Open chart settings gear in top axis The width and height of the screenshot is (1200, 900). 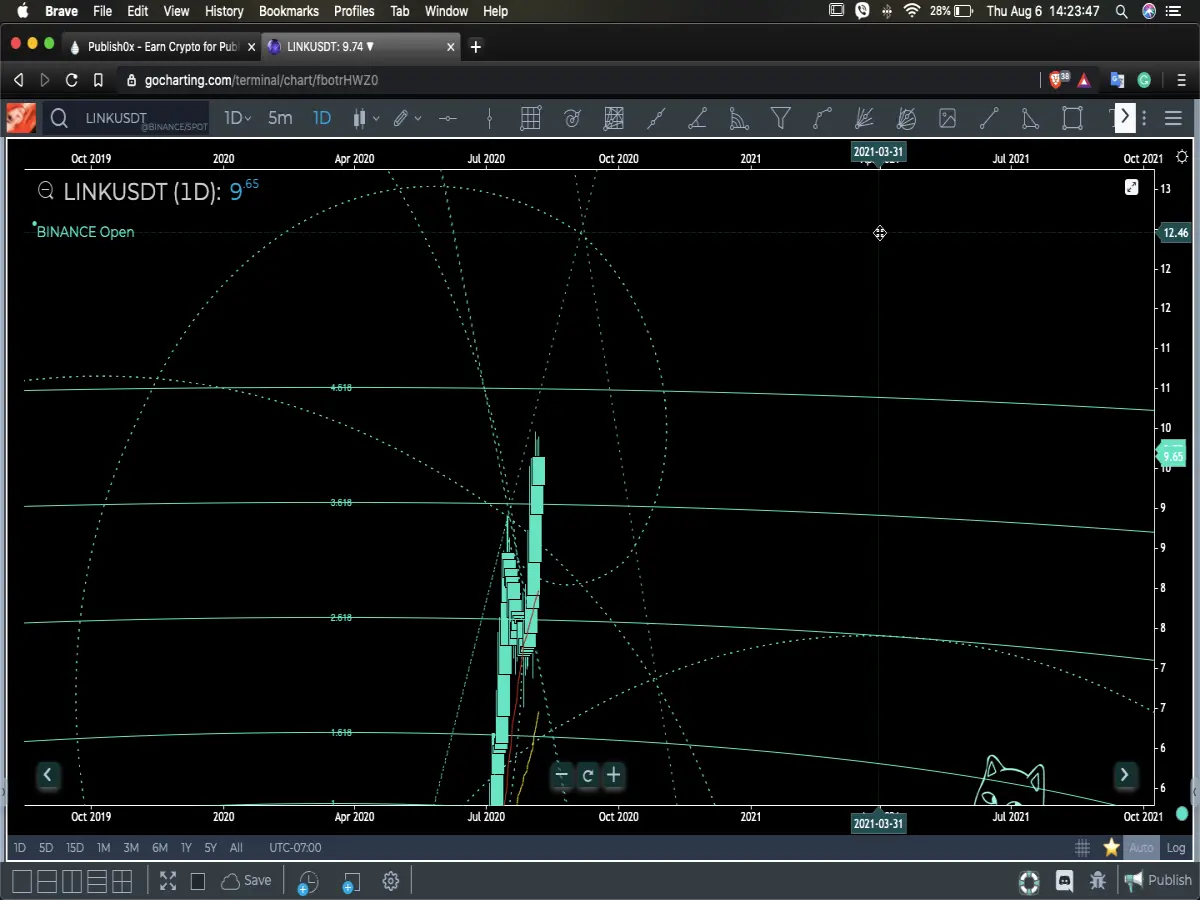click(1183, 157)
